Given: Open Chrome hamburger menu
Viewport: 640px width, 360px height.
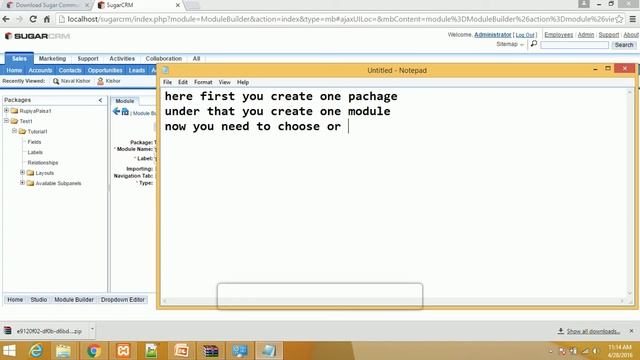Looking at the screenshot, I should click(633, 19).
